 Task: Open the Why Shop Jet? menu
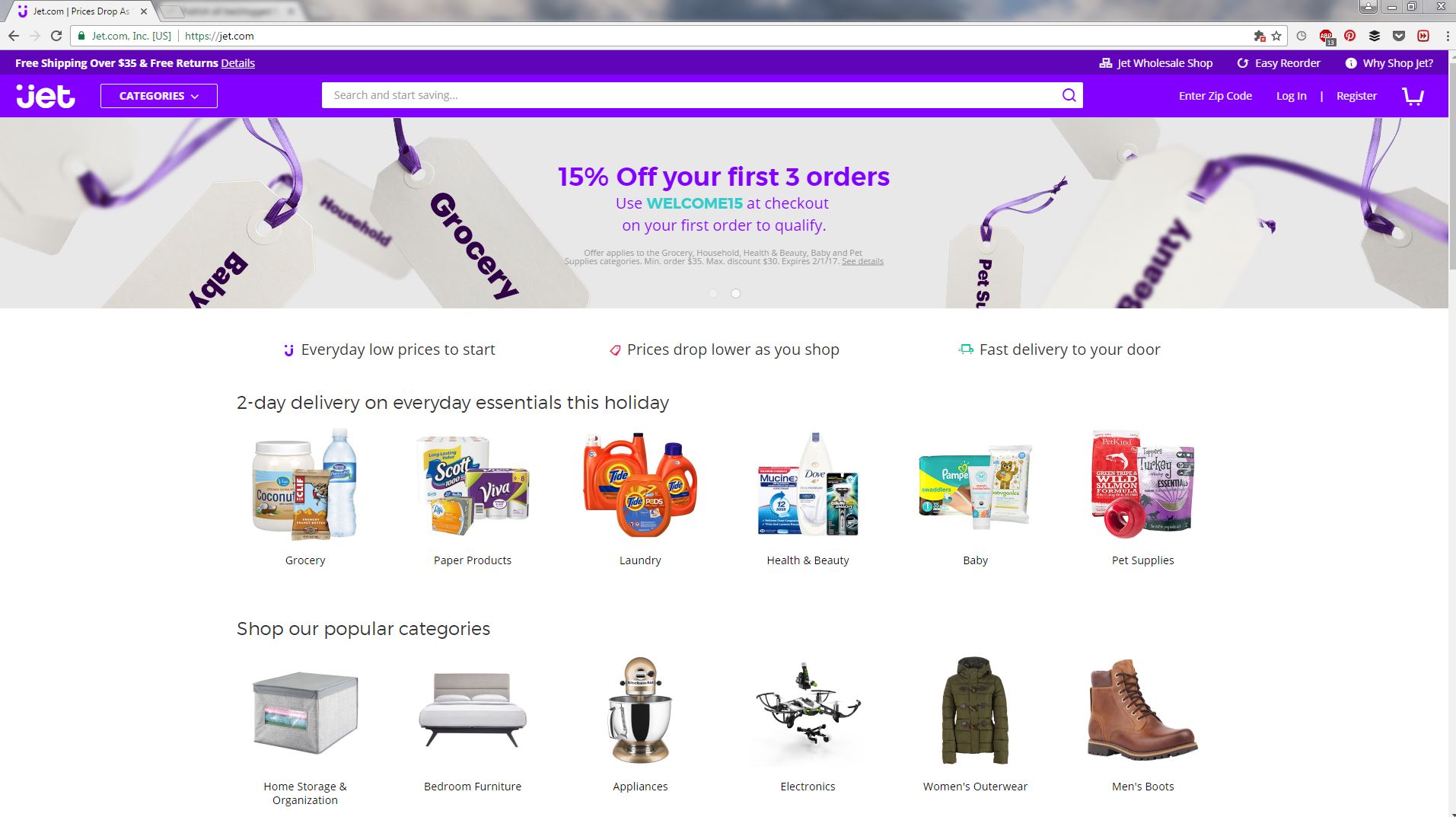coord(1389,63)
